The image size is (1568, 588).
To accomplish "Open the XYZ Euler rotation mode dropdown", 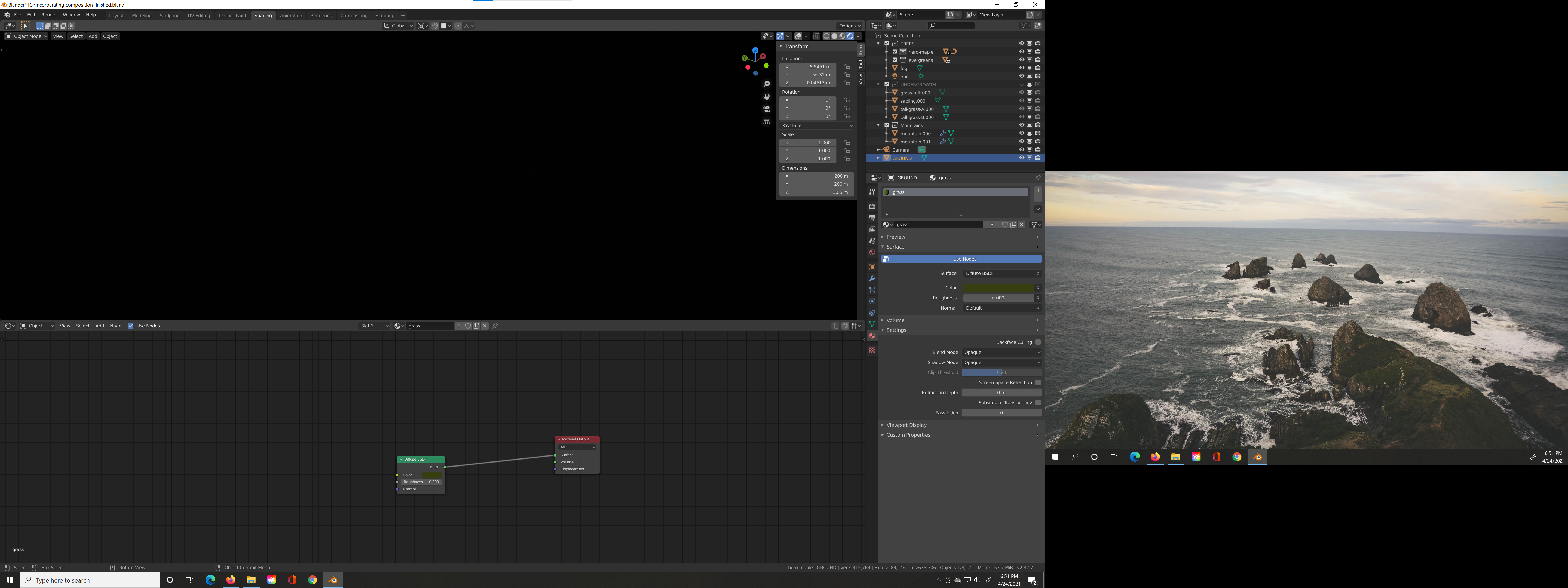I will 817,125.
